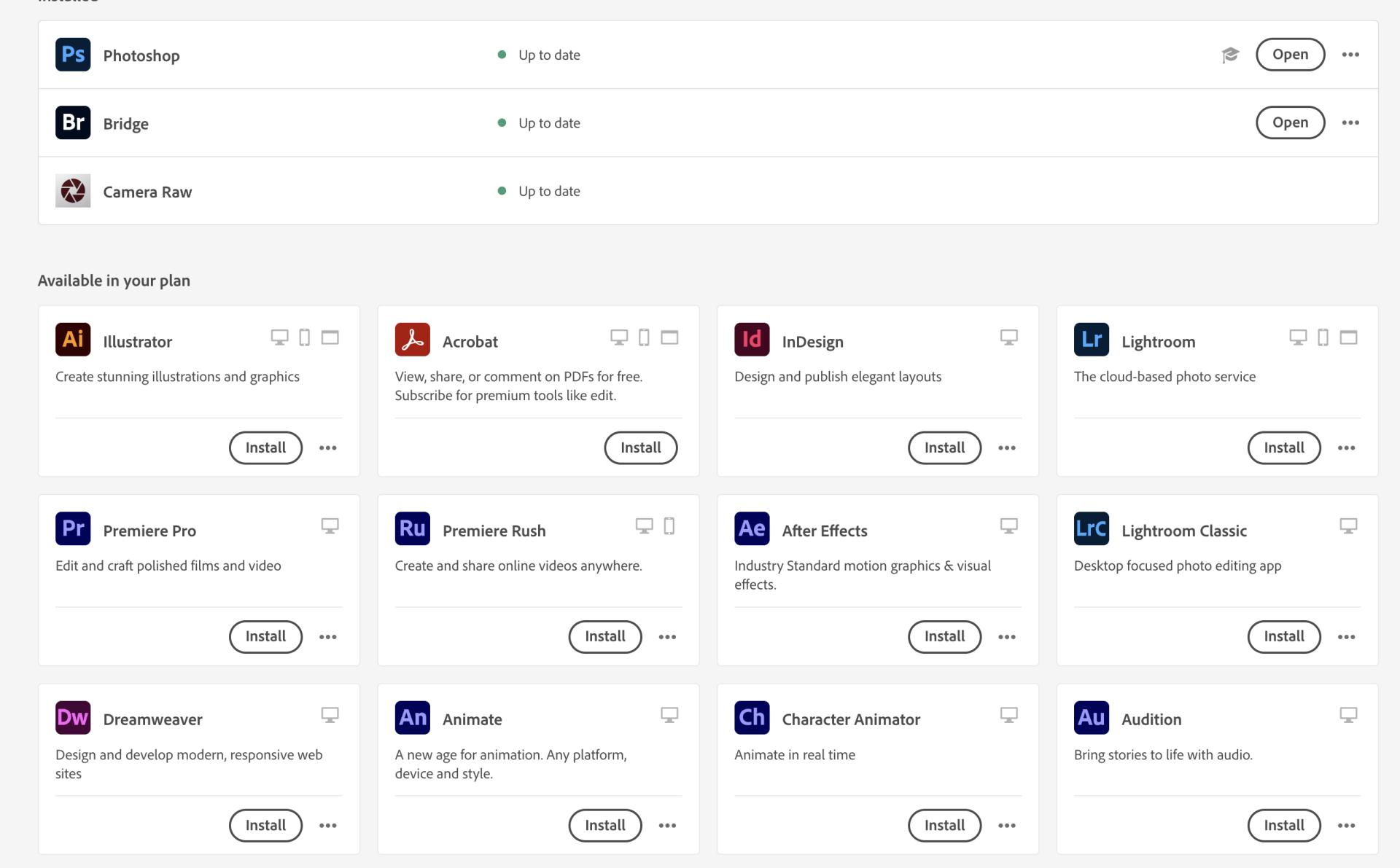Click the Lightroom Classic LrC icon
The width and height of the screenshot is (1400, 868).
pyautogui.click(x=1091, y=528)
